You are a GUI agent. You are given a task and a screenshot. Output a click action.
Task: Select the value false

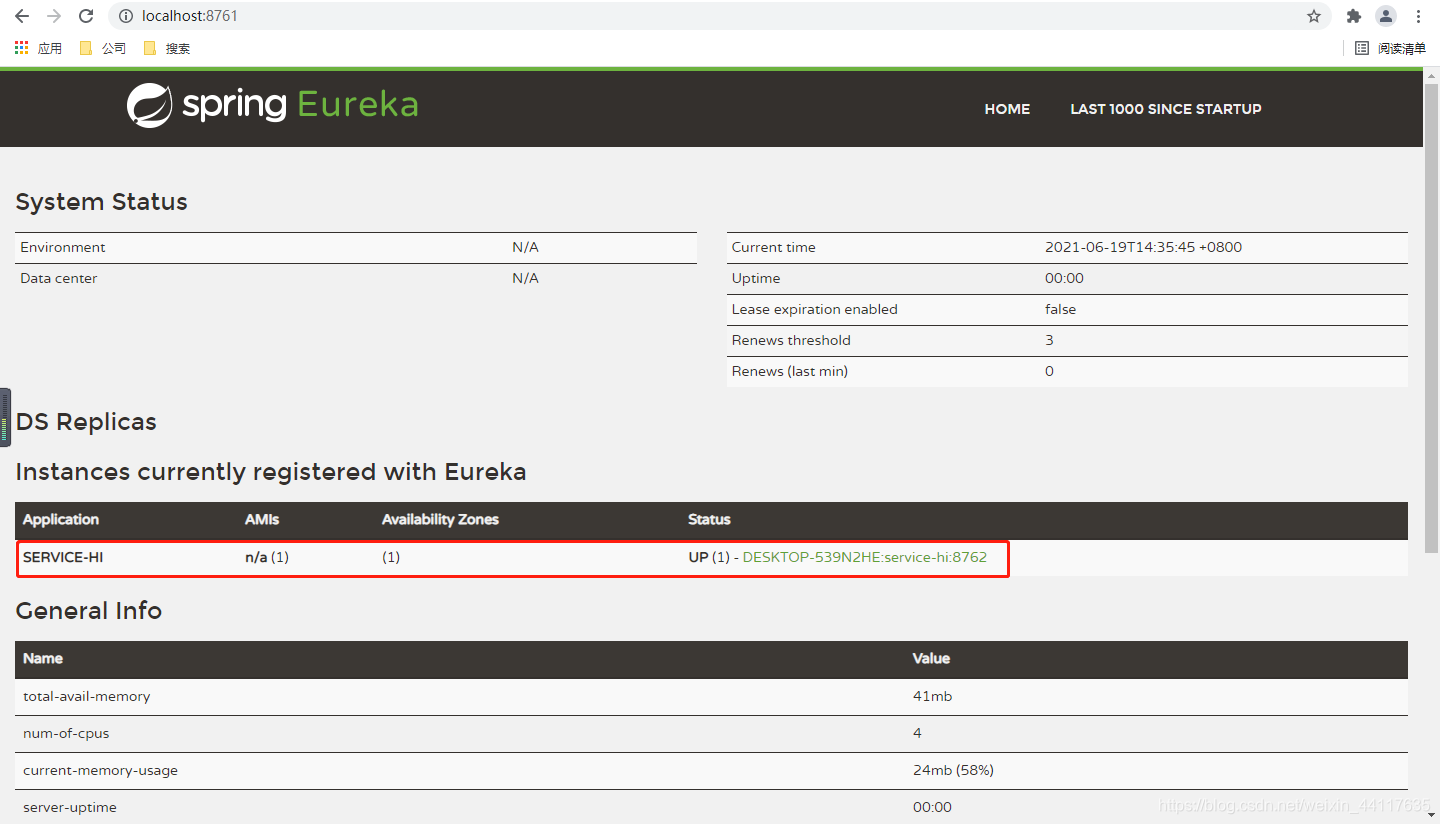pos(1061,309)
